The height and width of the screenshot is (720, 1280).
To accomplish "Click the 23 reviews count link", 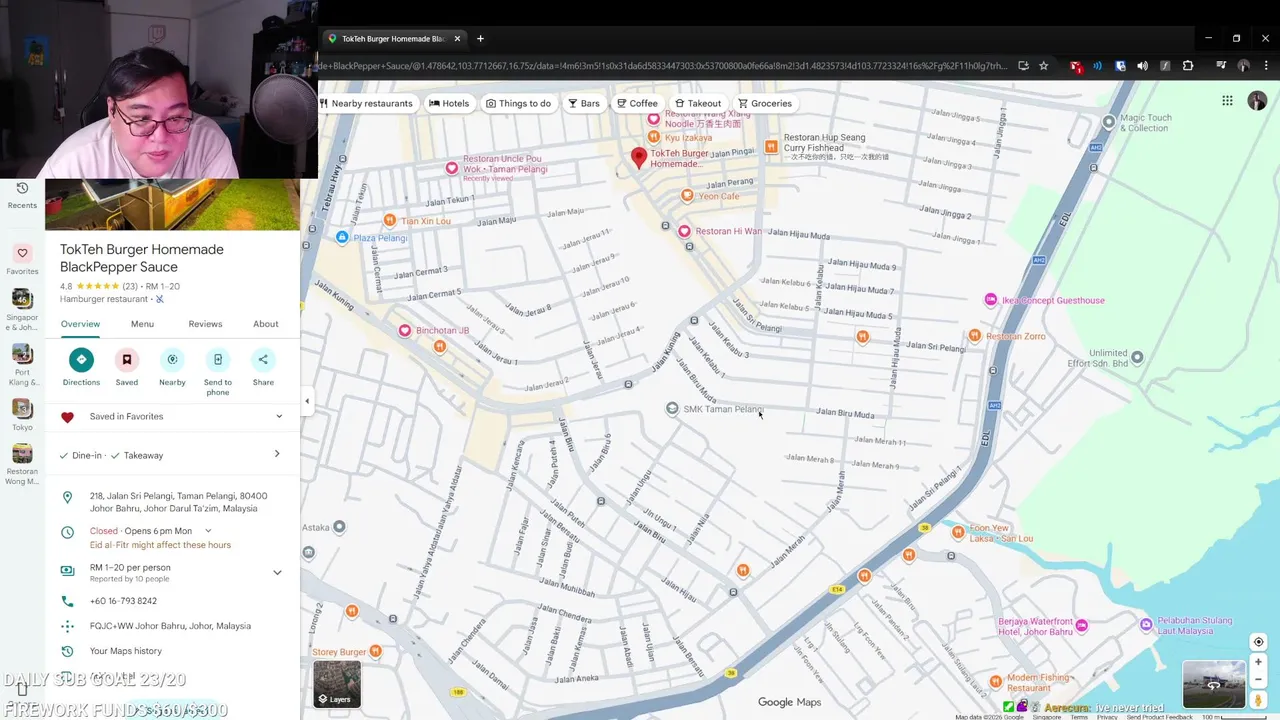I will coord(130,287).
